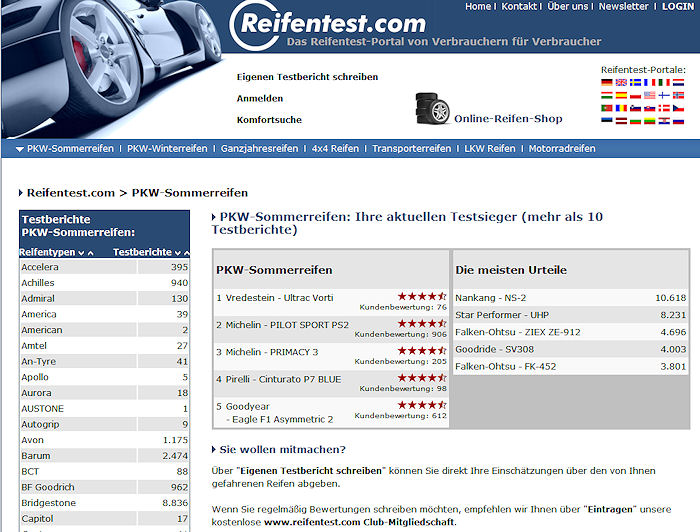Open PKW-Winterreifen navigation item

tap(167, 149)
